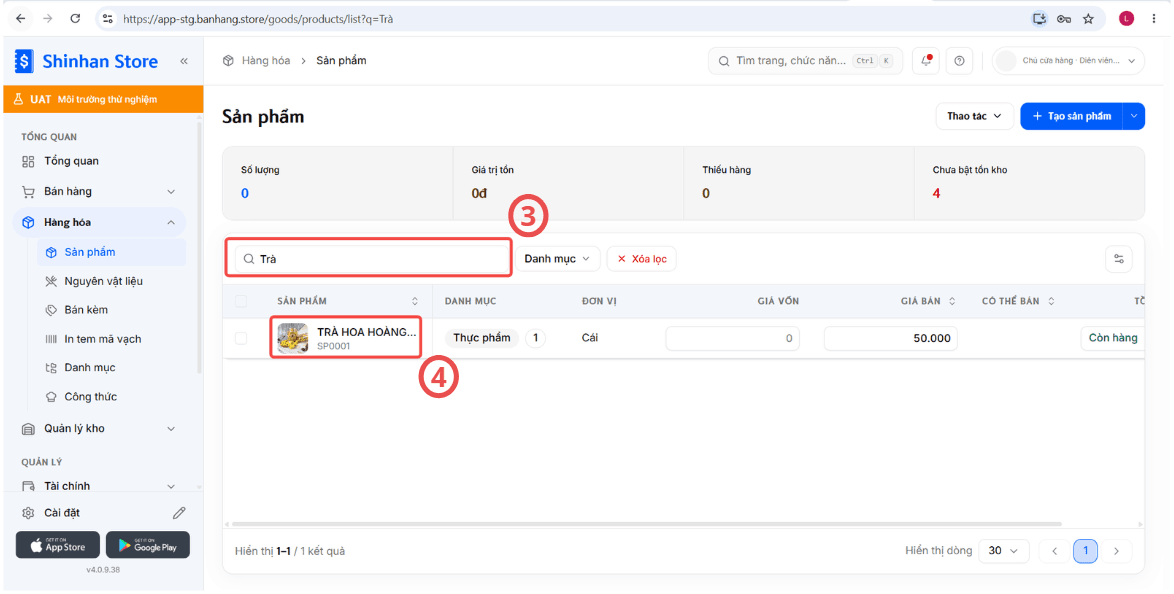Image resolution: width=1174 pixels, height=594 pixels.
Task: Click the App Store download badge
Action: click(58, 545)
